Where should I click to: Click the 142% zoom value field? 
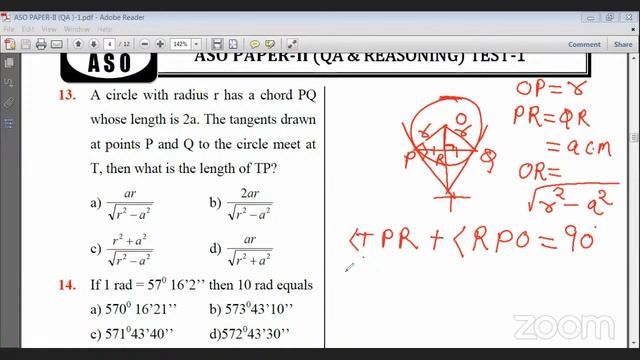pos(181,44)
